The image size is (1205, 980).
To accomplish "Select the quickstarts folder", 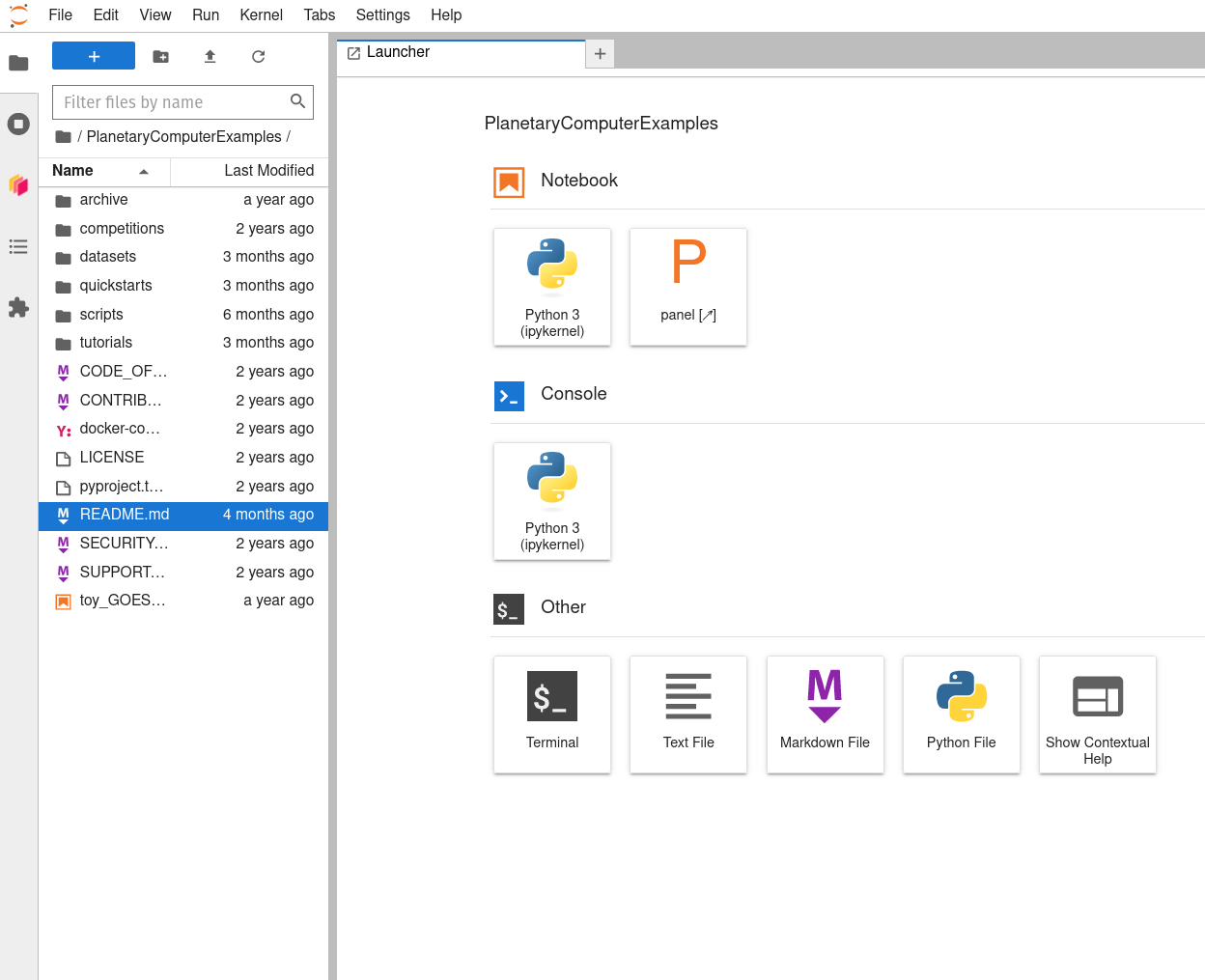I will coord(183,286).
